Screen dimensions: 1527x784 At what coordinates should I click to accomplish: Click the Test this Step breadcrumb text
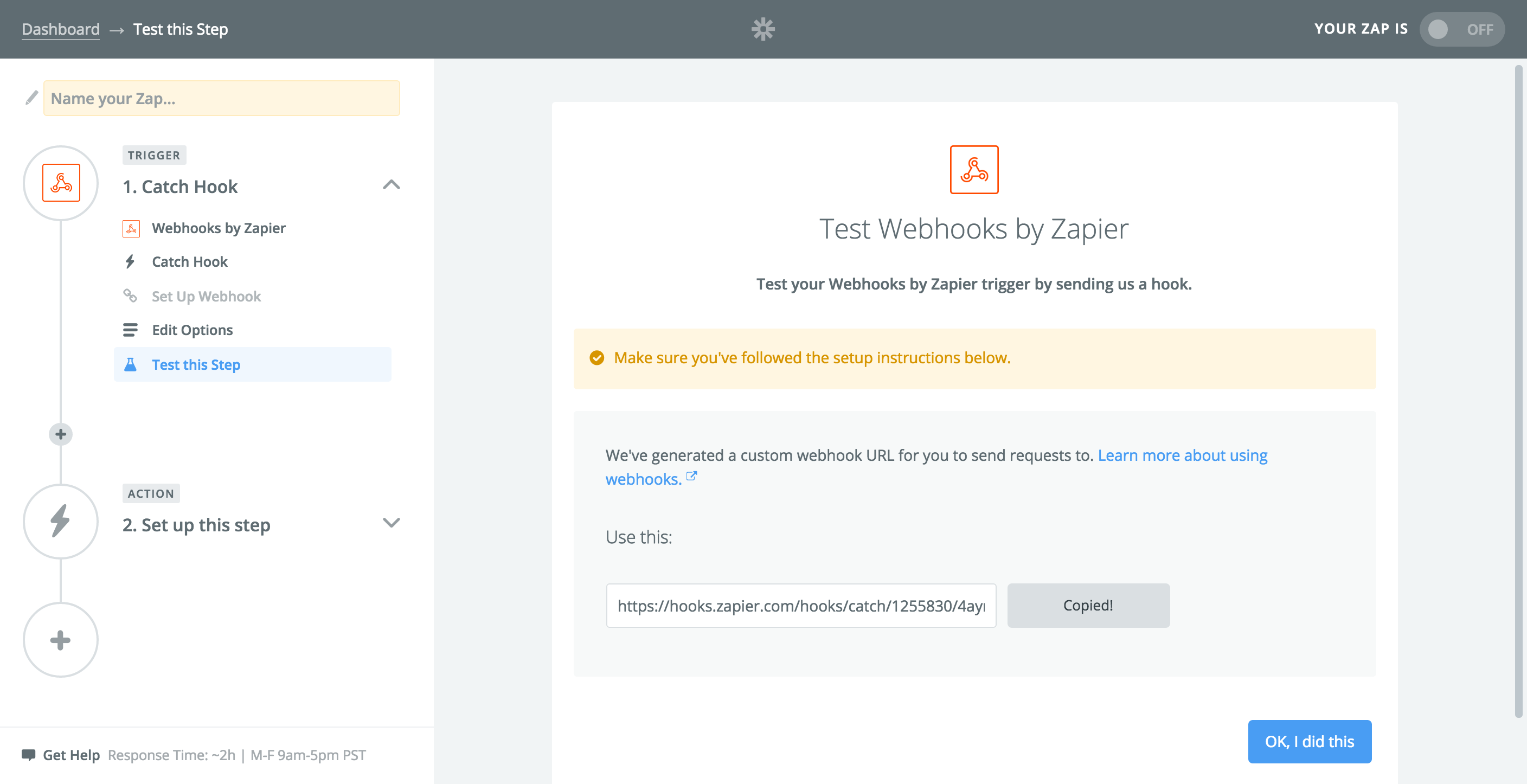[x=180, y=29]
